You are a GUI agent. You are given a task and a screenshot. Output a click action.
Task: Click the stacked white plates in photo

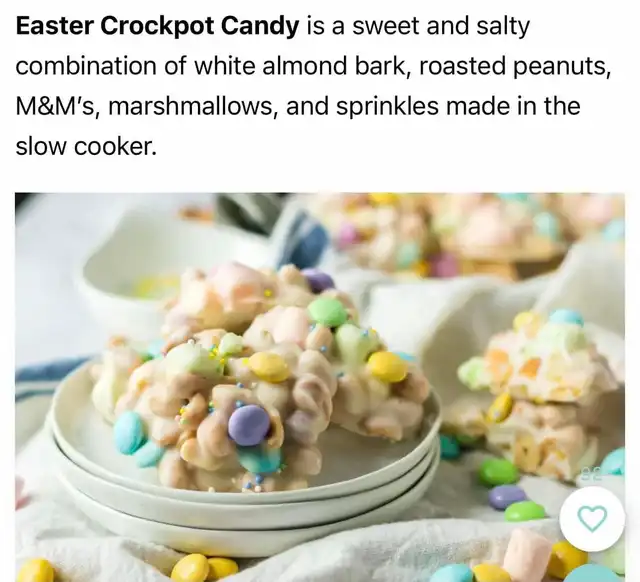245,482
